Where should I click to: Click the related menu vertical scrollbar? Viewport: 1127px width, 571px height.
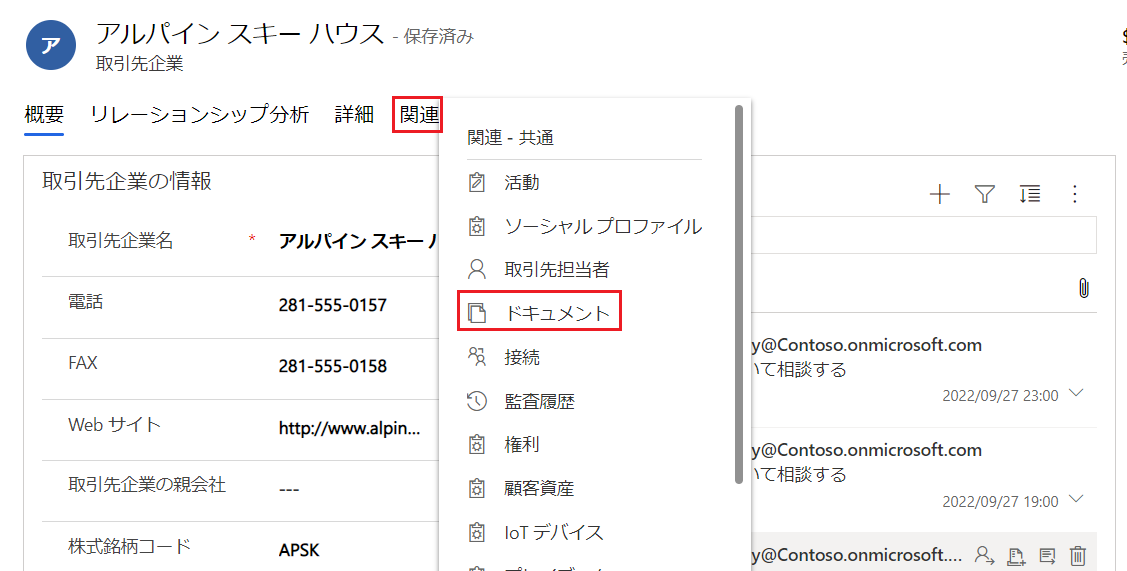[x=738, y=295]
